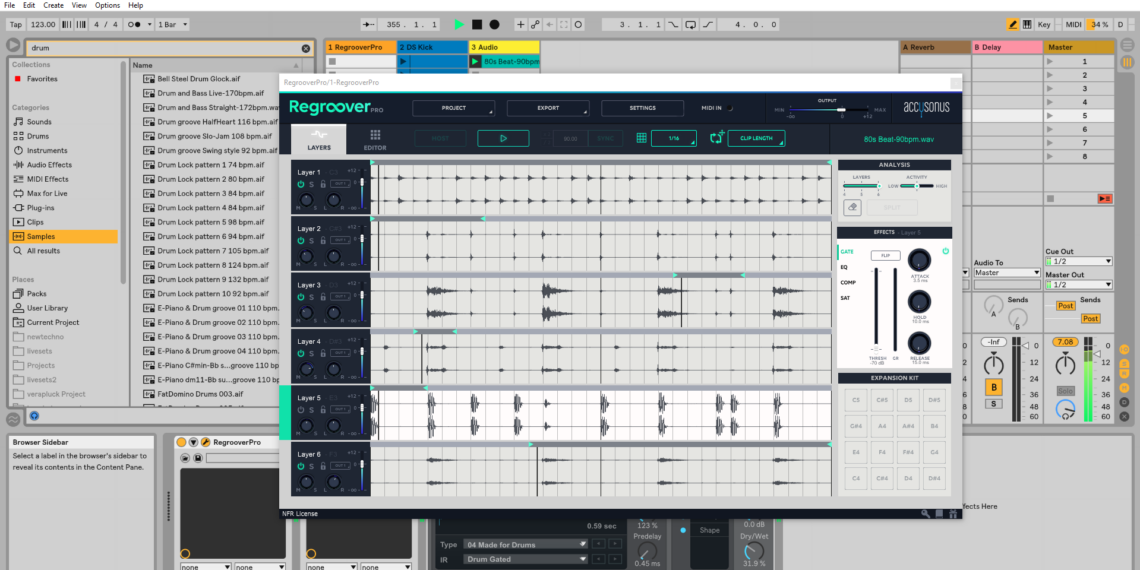Image resolution: width=1140 pixels, height=570 pixels.
Task: Click the Drums category icon in browser
Action: (18, 136)
